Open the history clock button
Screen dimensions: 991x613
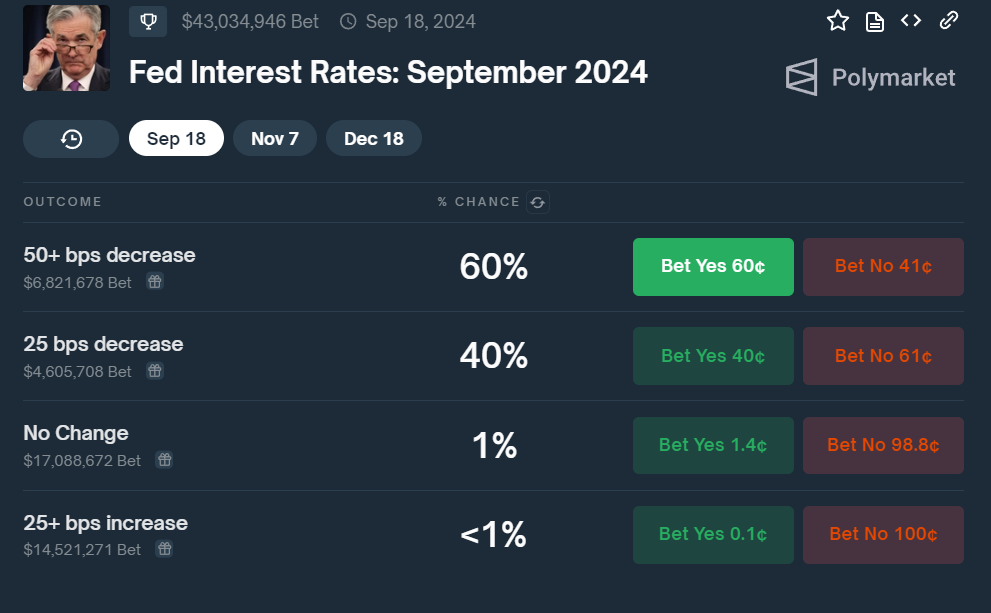71,139
